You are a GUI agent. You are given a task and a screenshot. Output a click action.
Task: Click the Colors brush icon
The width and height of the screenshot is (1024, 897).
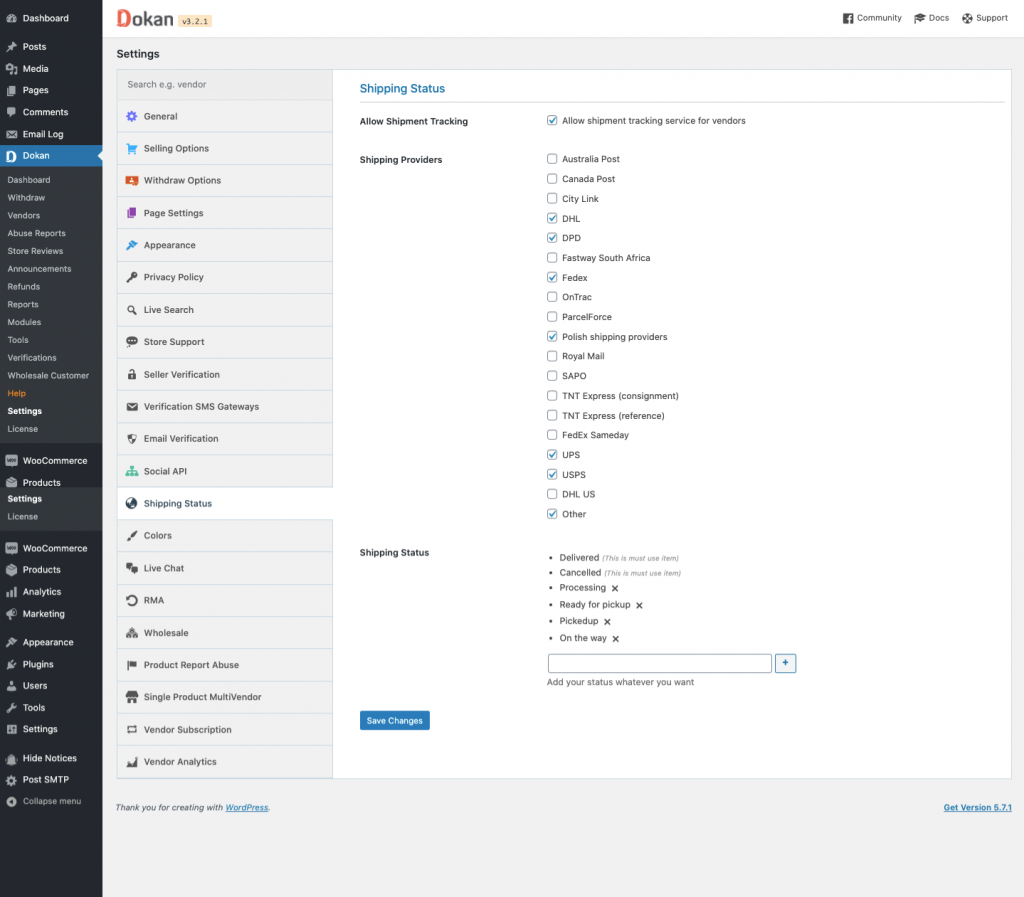click(132, 535)
